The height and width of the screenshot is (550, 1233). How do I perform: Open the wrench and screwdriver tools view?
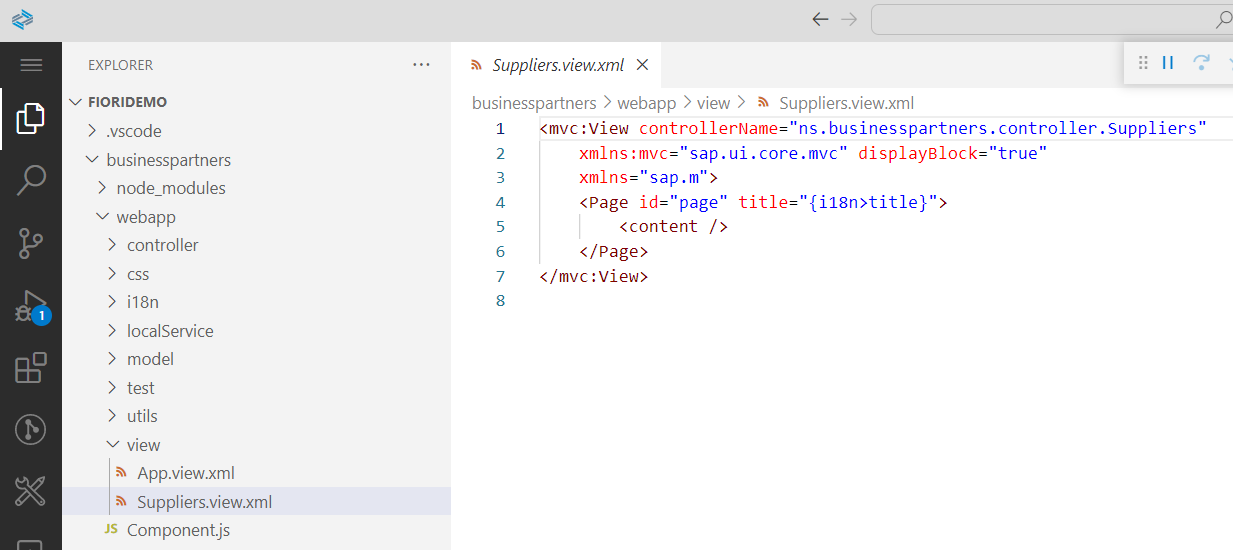tap(31, 492)
